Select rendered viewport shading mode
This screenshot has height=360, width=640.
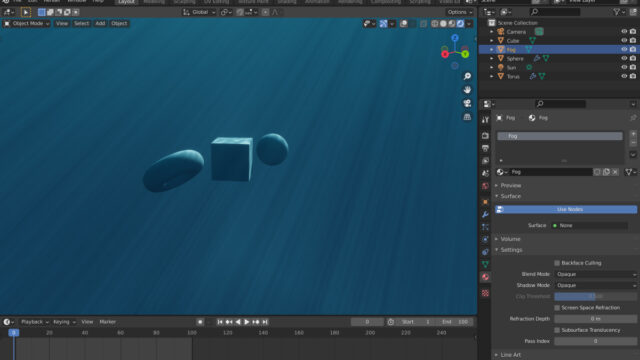click(460, 24)
